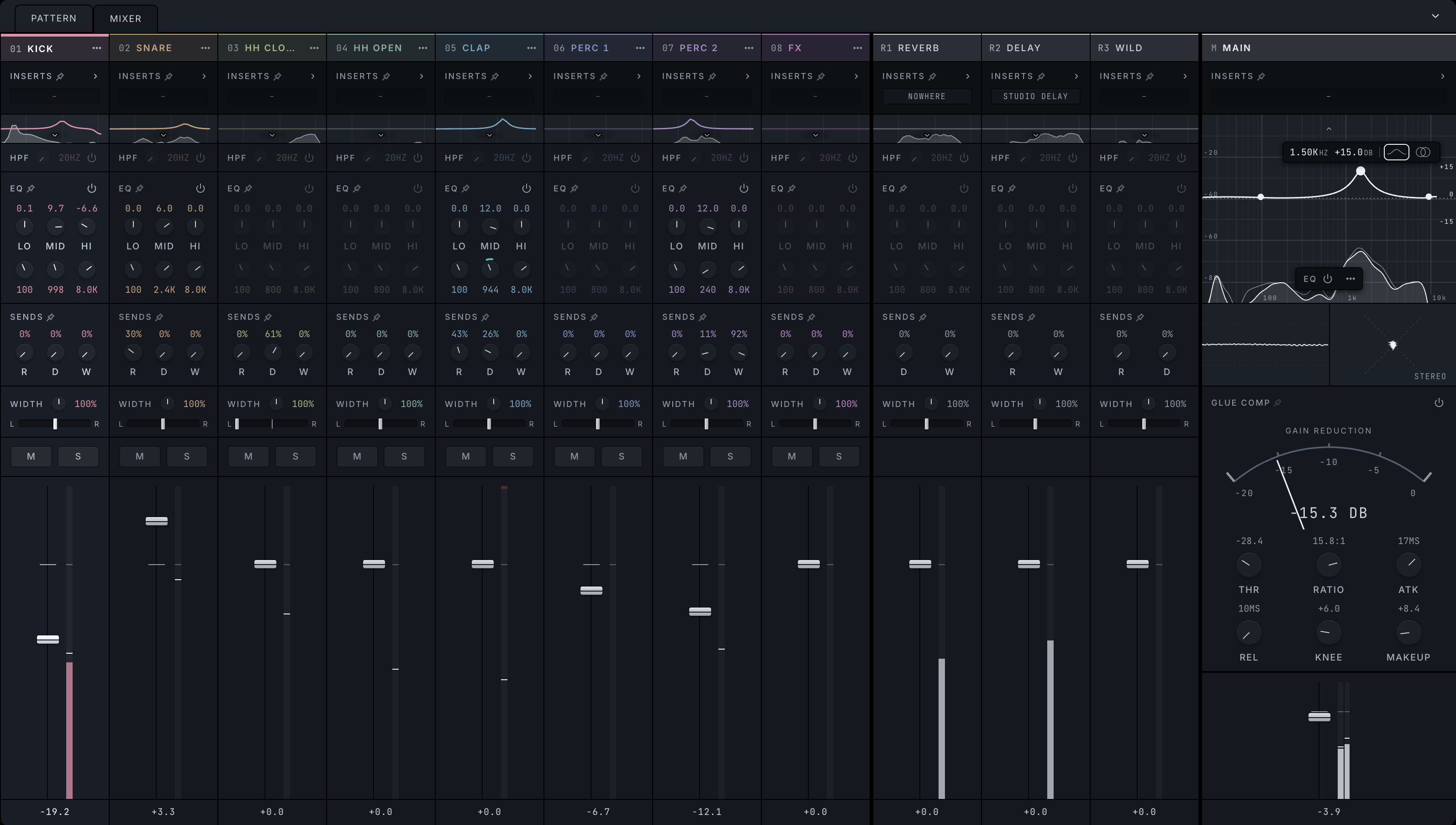
Task: Solo the Snare channel with S button
Action: pyautogui.click(x=187, y=457)
